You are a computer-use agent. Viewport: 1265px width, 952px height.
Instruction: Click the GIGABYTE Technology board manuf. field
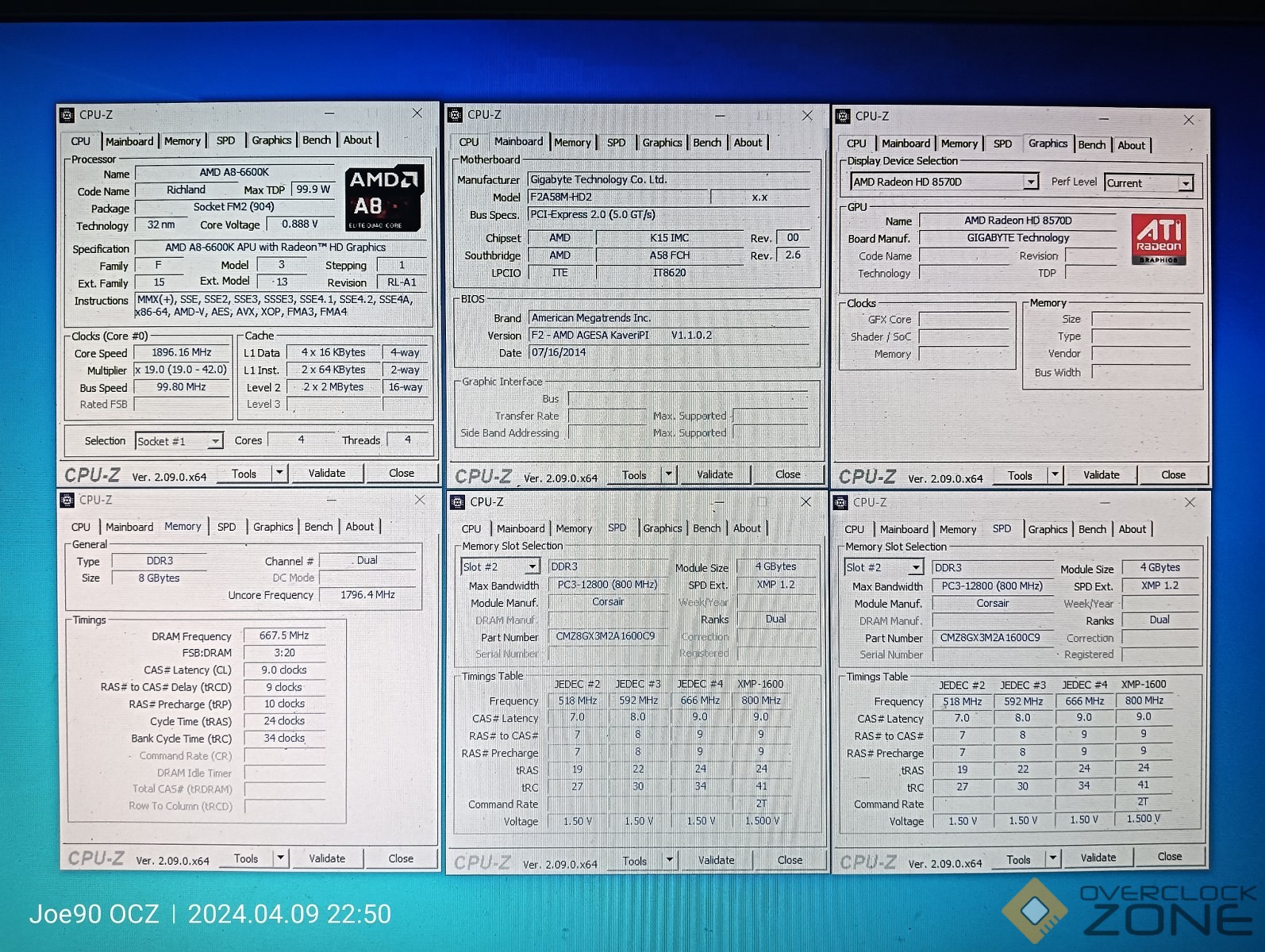1018,238
